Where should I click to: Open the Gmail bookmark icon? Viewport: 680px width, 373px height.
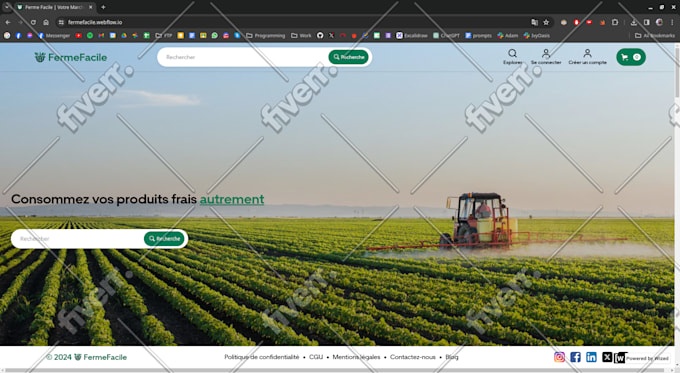pyautogui.click(x=101, y=36)
